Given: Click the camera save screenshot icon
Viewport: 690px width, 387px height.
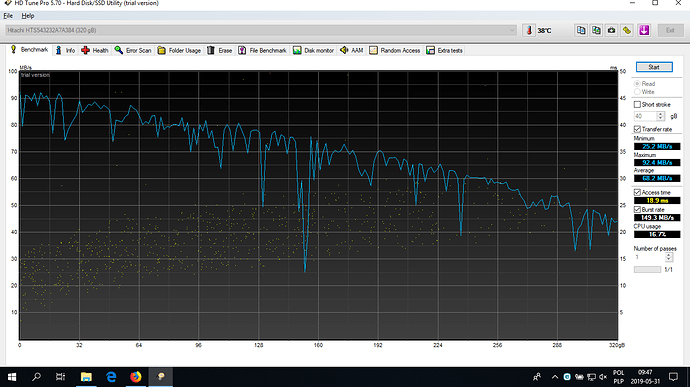Looking at the screenshot, I should point(611,30).
